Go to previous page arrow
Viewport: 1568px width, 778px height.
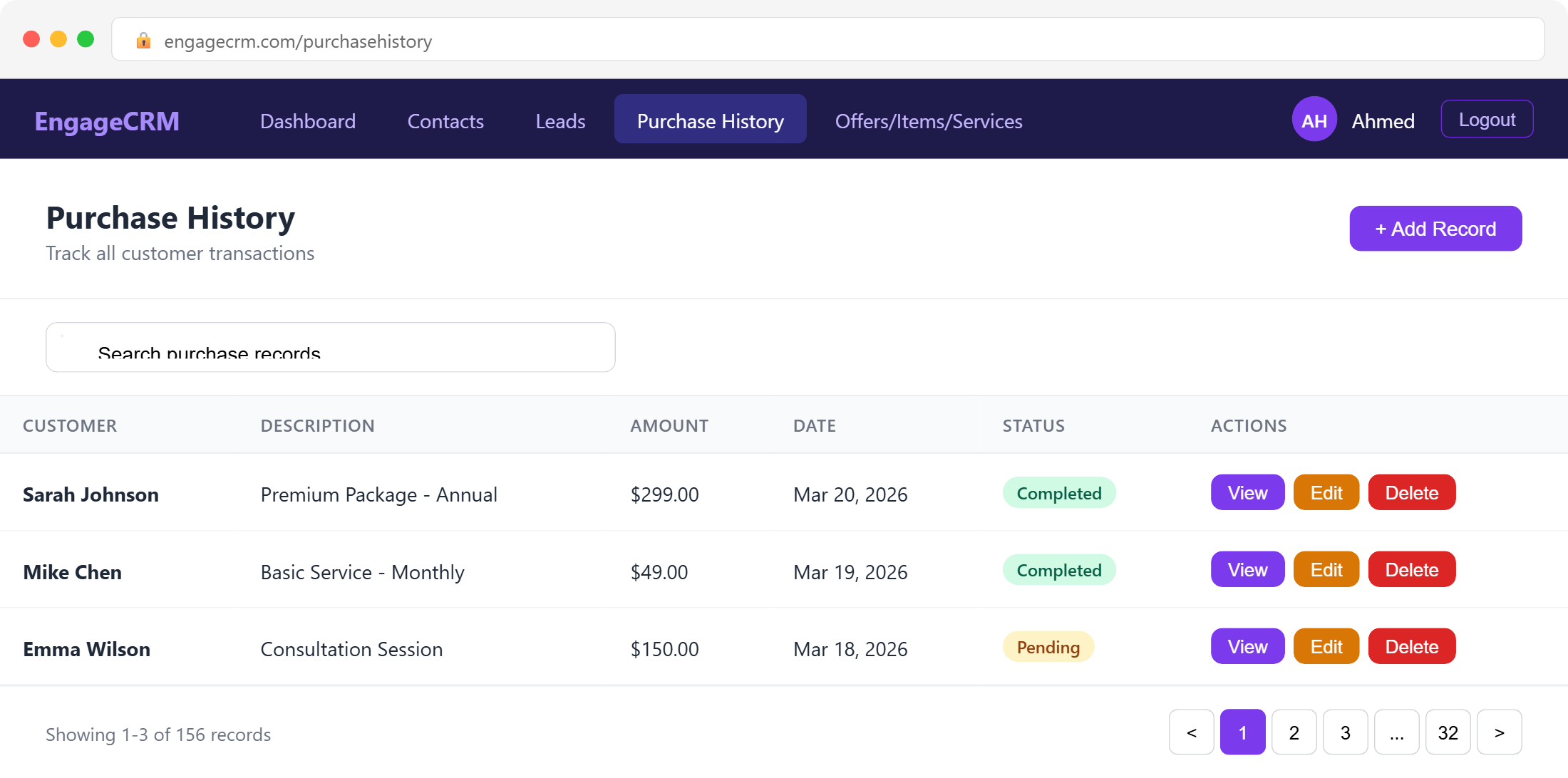point(1191,732)
